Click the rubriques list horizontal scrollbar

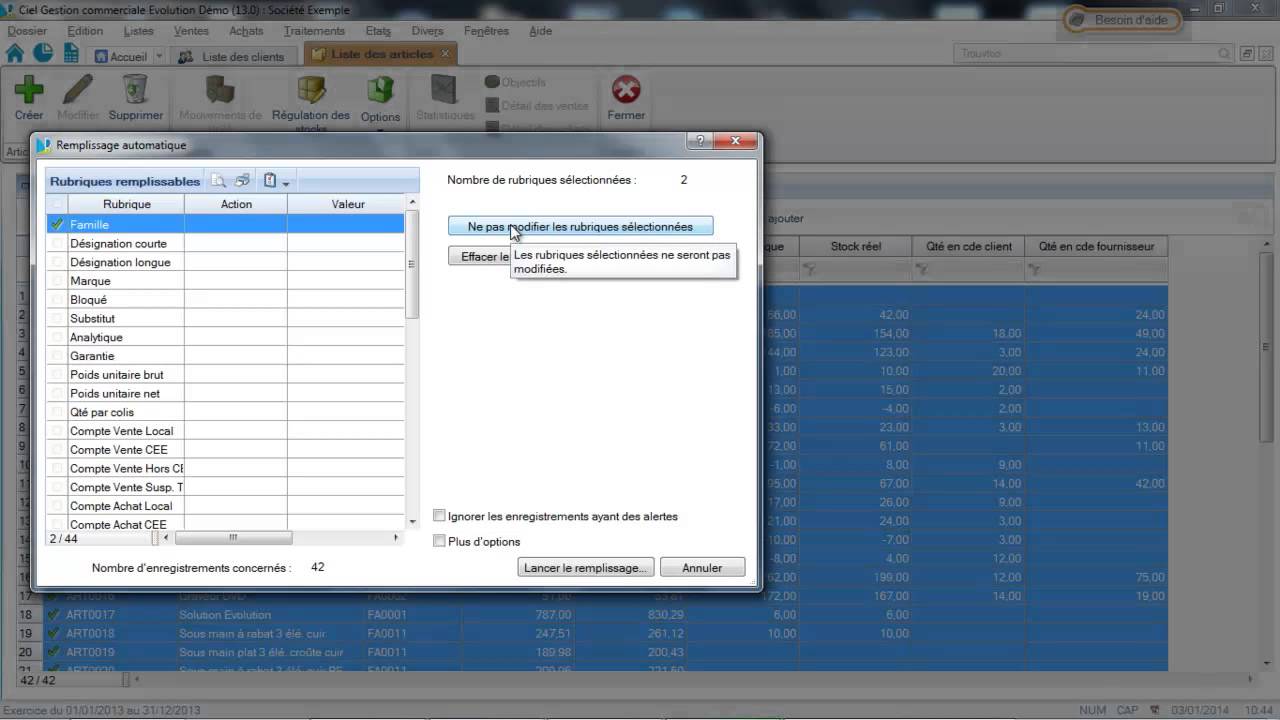pos(233,538)
